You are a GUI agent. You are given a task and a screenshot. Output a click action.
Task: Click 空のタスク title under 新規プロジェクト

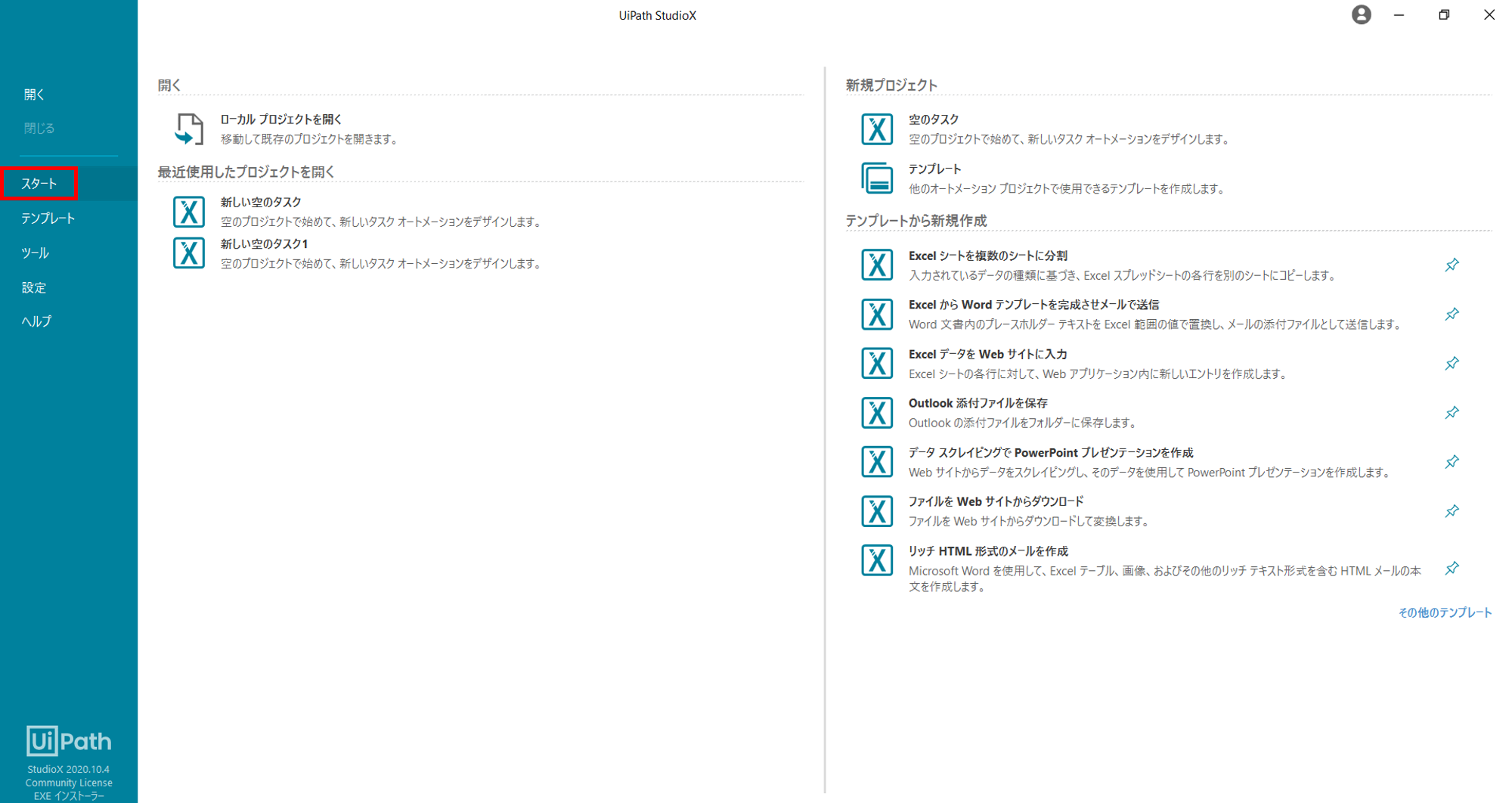(934, 119)
